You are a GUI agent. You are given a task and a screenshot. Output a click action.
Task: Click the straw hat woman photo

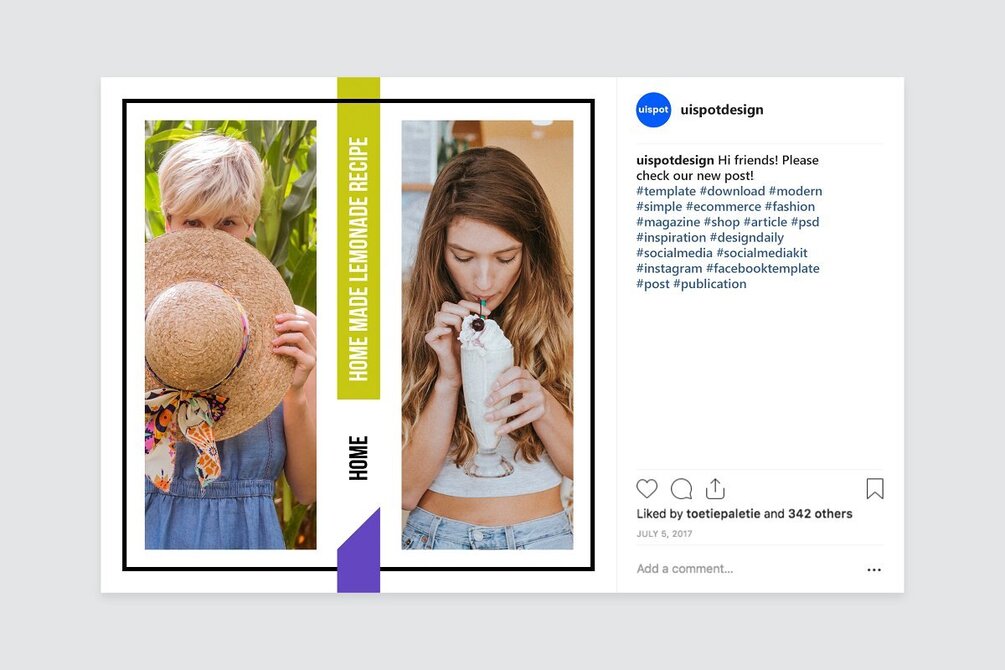pyautogui.click(x=230, y=335)
